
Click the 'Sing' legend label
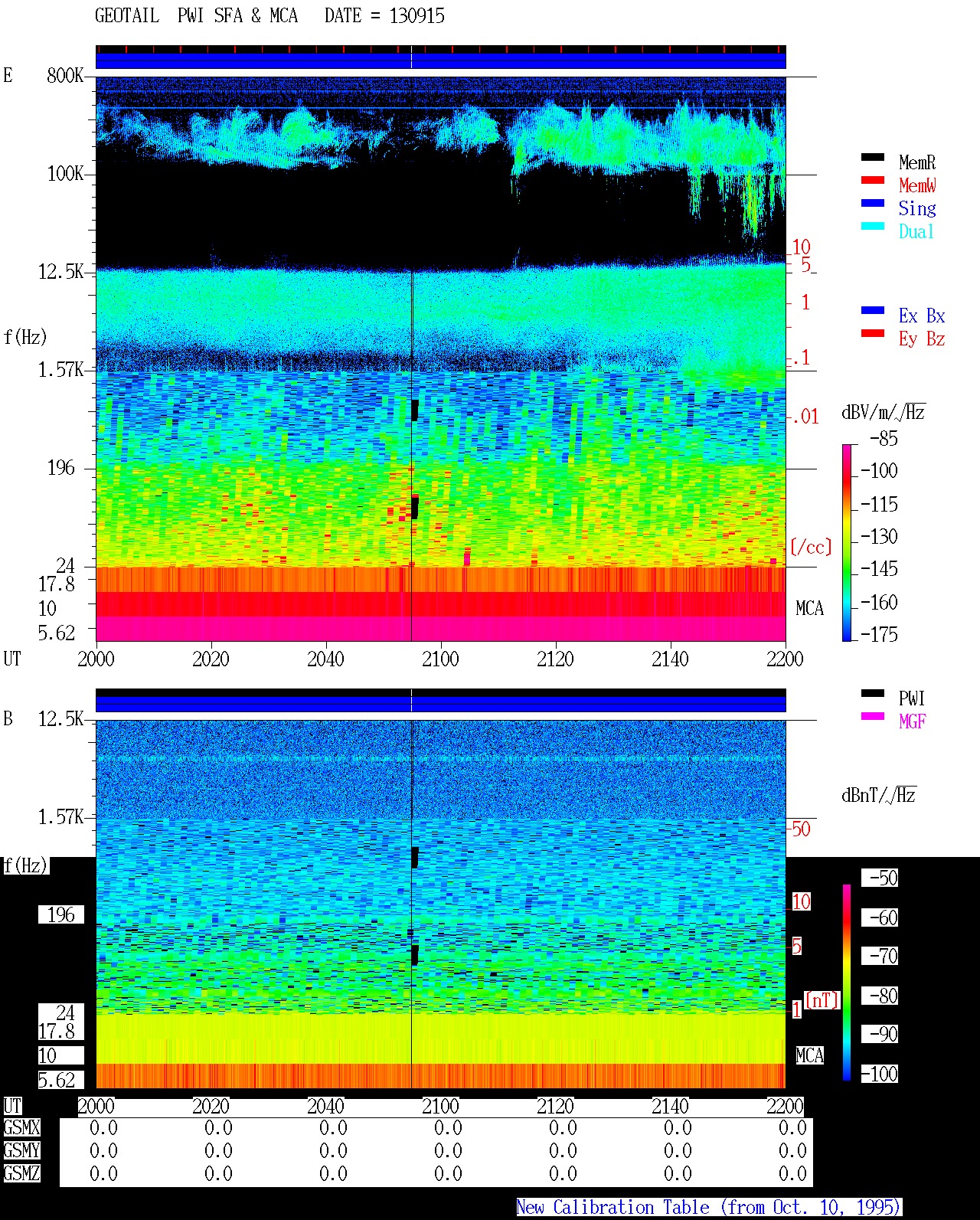pyautogui.click(x=917, y=208)
